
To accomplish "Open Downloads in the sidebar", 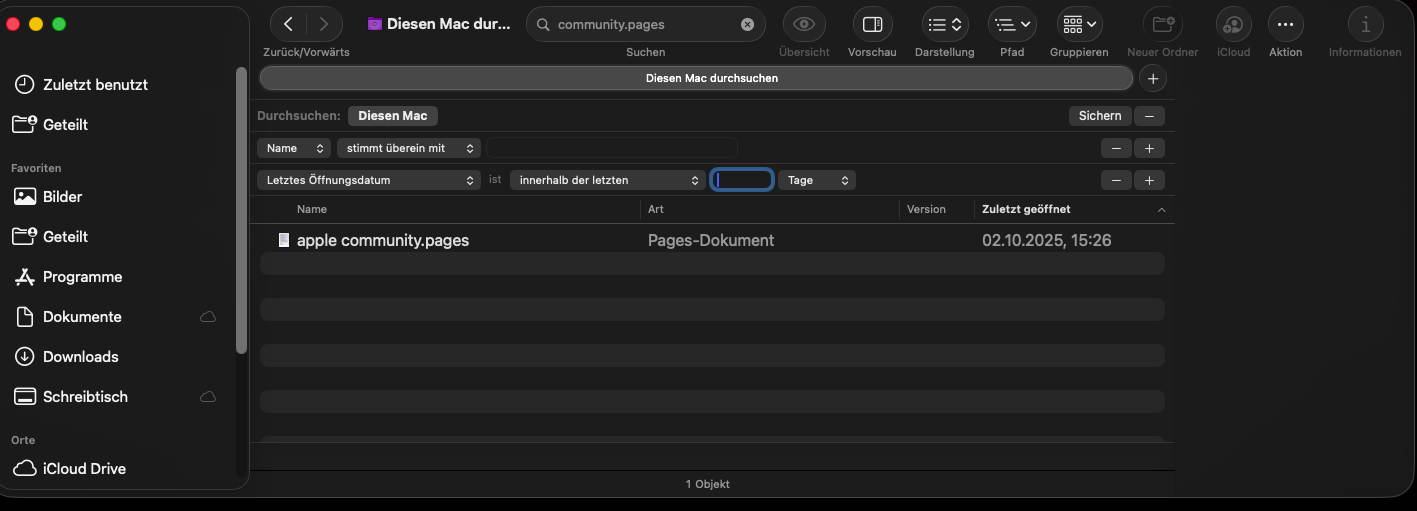I will coord(80,357).
